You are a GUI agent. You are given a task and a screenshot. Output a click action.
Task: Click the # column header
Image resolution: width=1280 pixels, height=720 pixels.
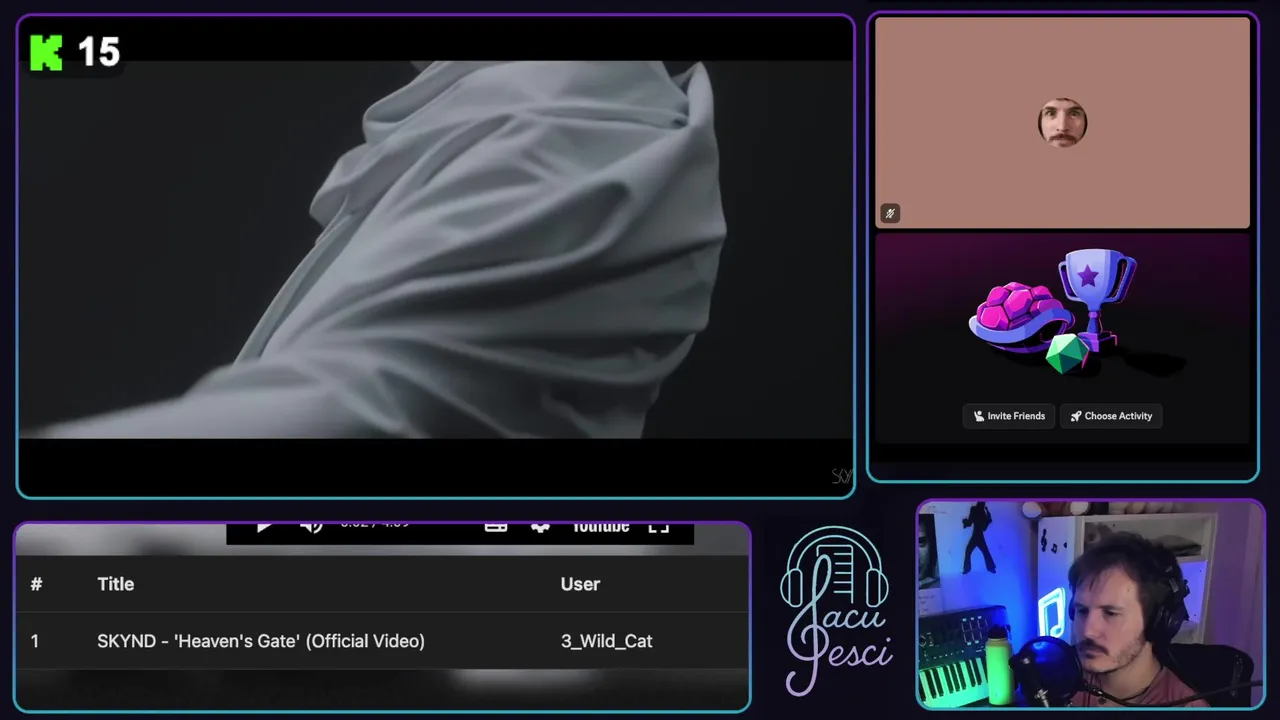[36, 584]
